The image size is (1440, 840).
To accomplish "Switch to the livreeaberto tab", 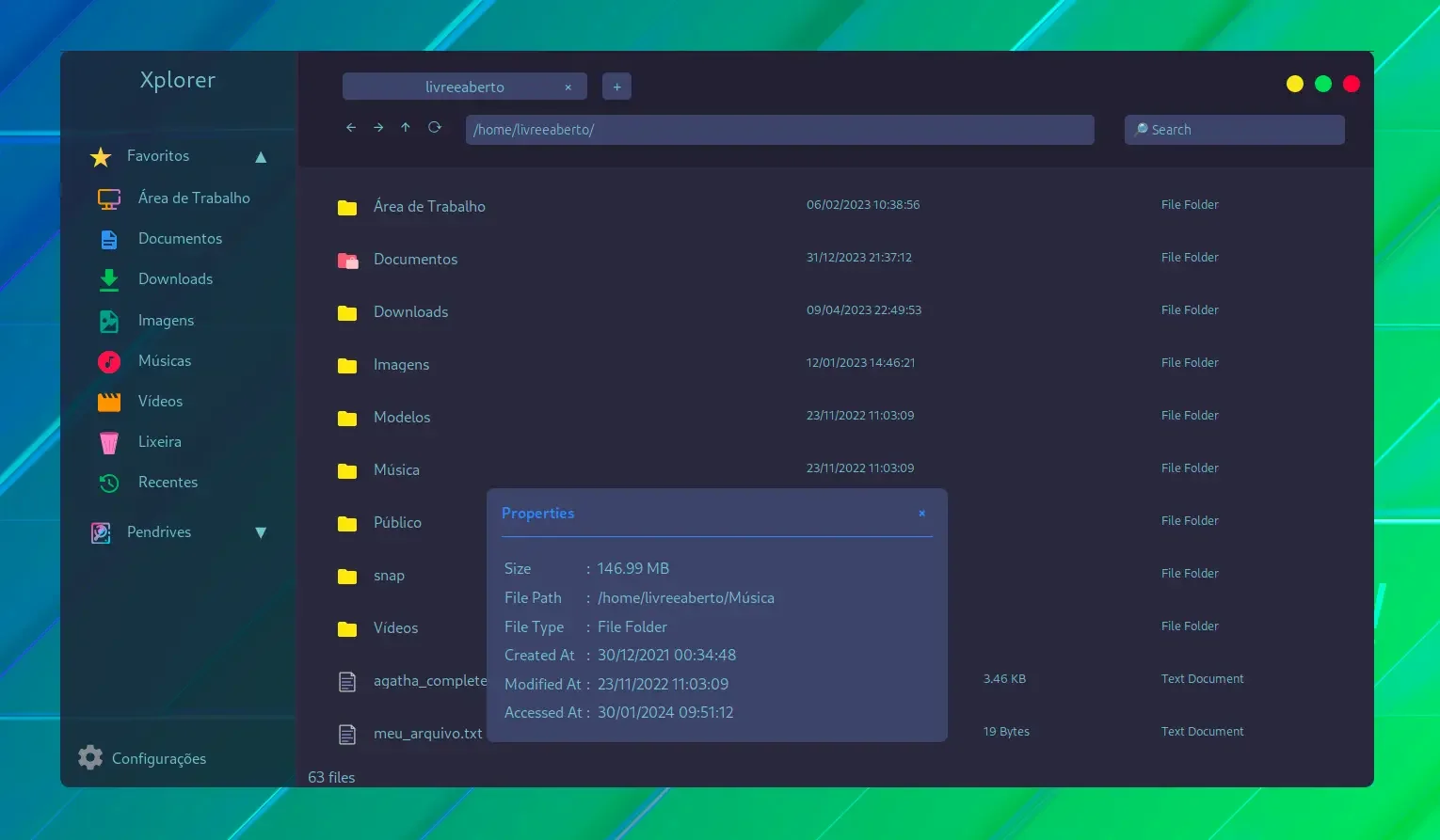I will (x=465, y=87).
